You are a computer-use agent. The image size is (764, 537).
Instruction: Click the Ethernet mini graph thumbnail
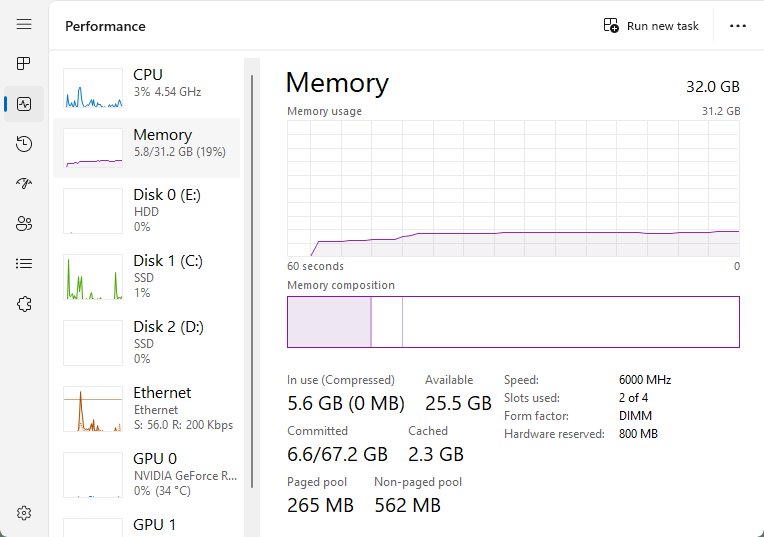coord(93,409)
